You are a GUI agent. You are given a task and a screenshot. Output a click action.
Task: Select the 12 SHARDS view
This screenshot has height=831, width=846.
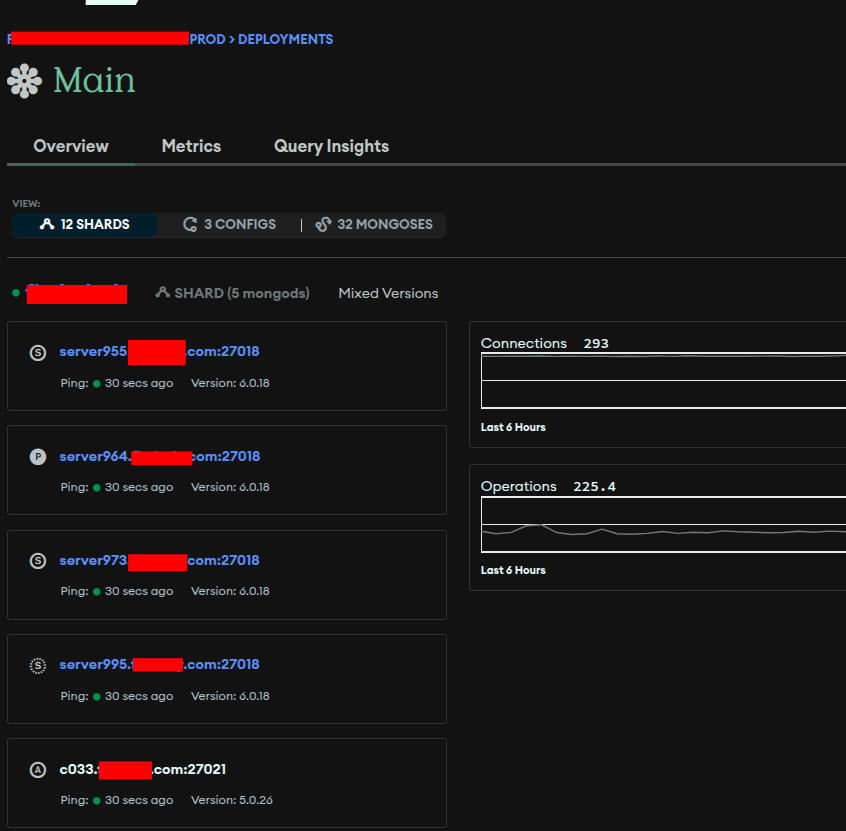point(85,224)
